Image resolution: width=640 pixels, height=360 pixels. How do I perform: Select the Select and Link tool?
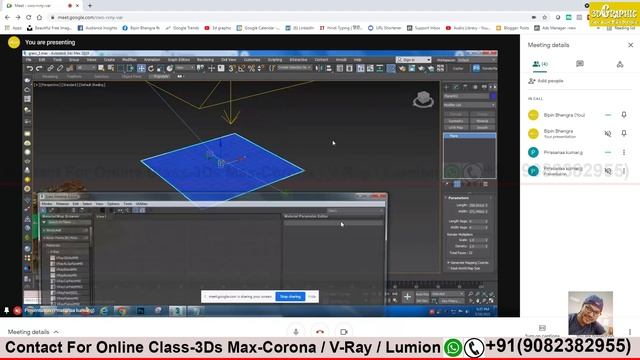(x=50, y=69)
